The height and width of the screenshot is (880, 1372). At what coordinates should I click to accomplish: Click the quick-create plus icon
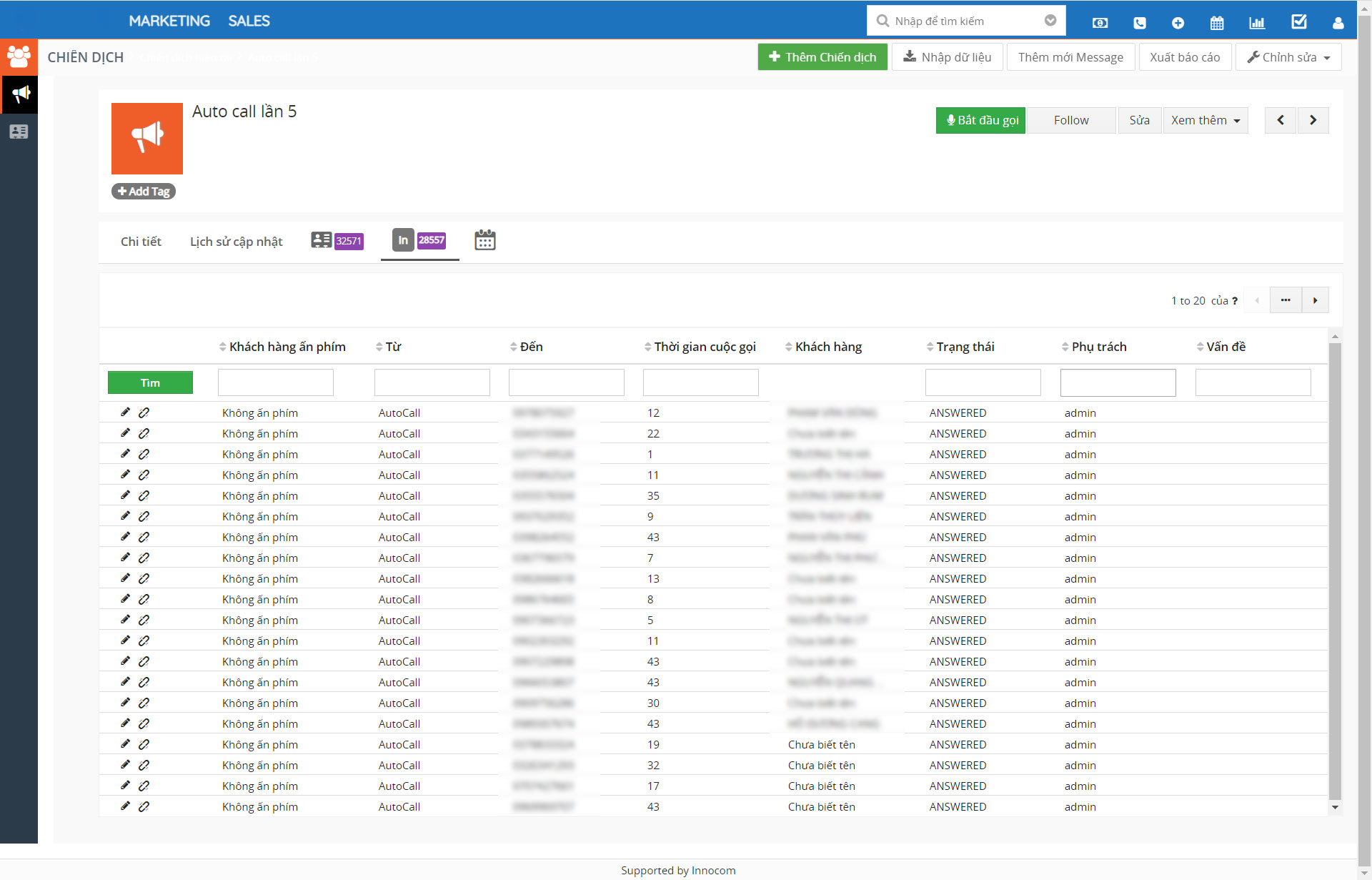(x=1178, y=23)
